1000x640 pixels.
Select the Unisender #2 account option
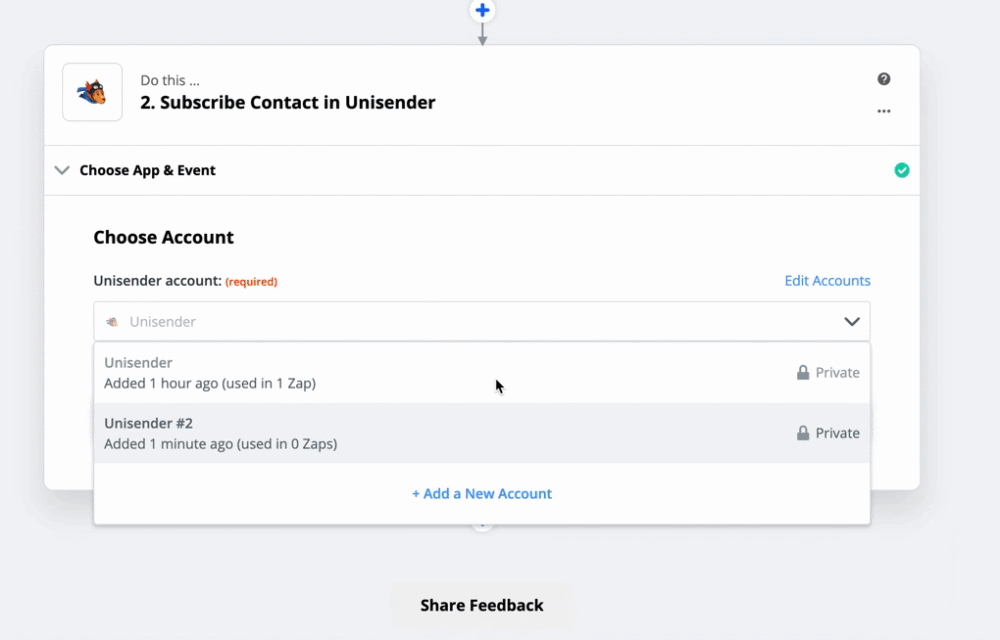click(x=482, y=433)
